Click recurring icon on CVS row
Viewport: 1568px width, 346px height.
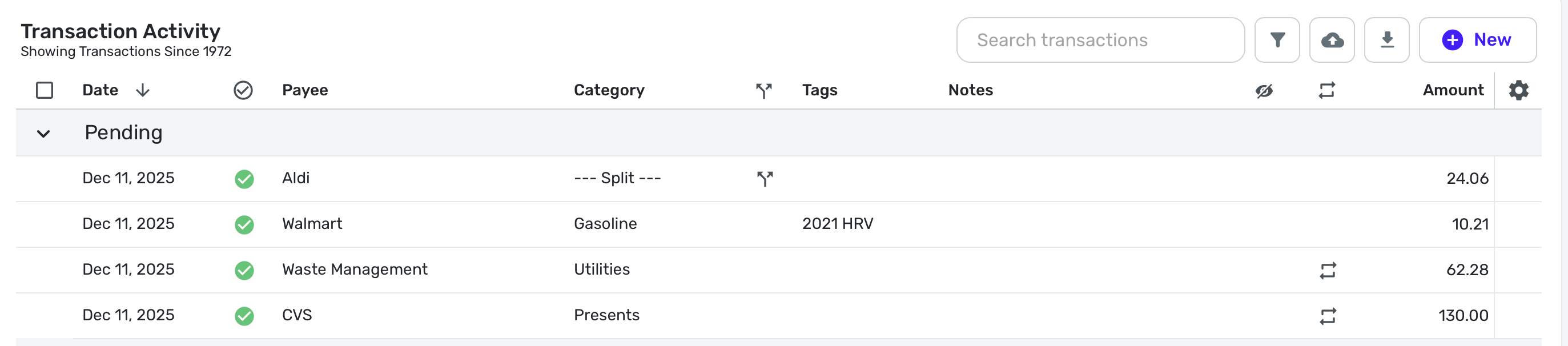[x=1328, y=316]
